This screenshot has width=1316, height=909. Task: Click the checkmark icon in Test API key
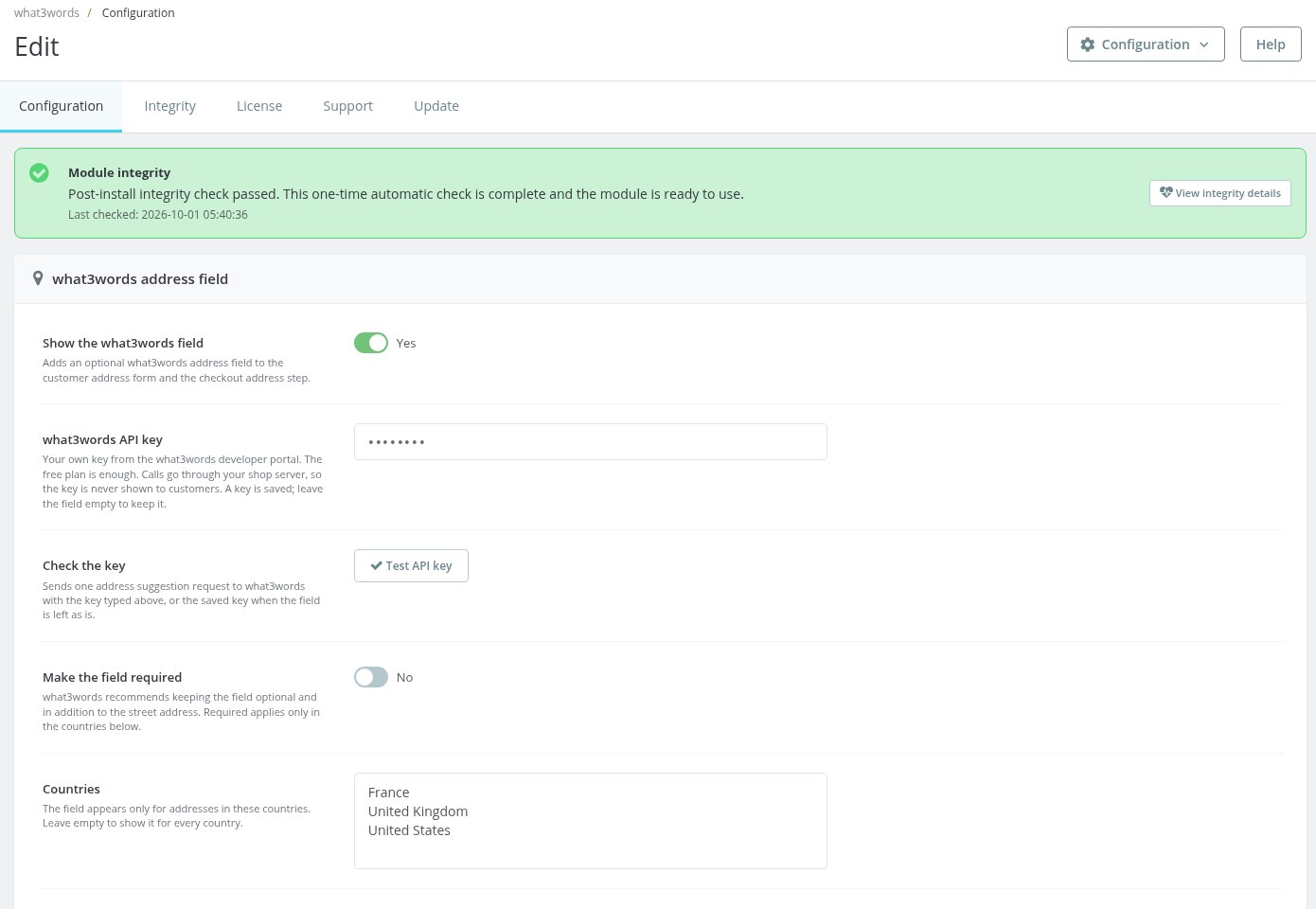pyautogui.click(x=376, y=565)
